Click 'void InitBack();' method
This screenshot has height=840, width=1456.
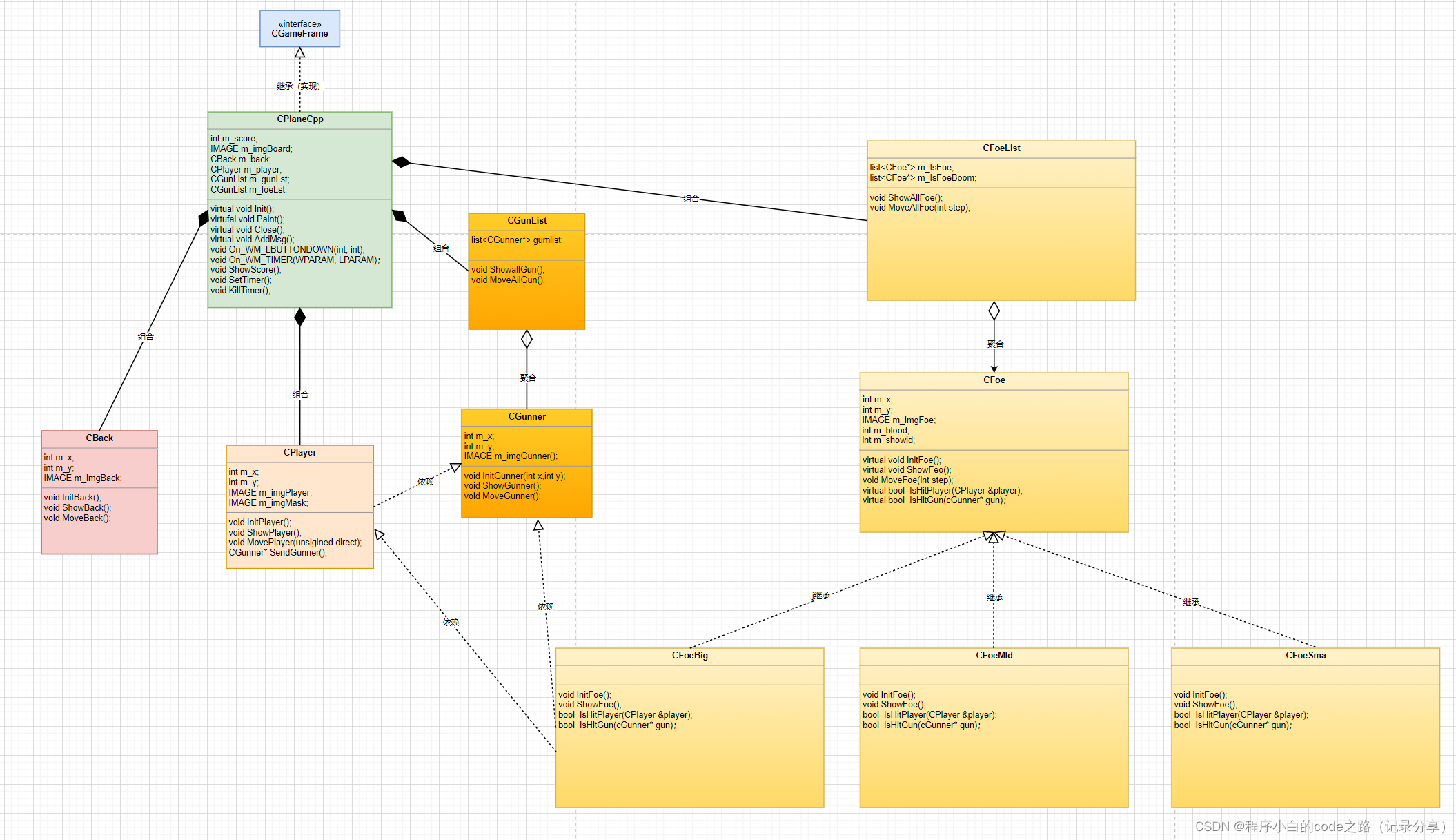pyautogui.click(x=72, y=497)
